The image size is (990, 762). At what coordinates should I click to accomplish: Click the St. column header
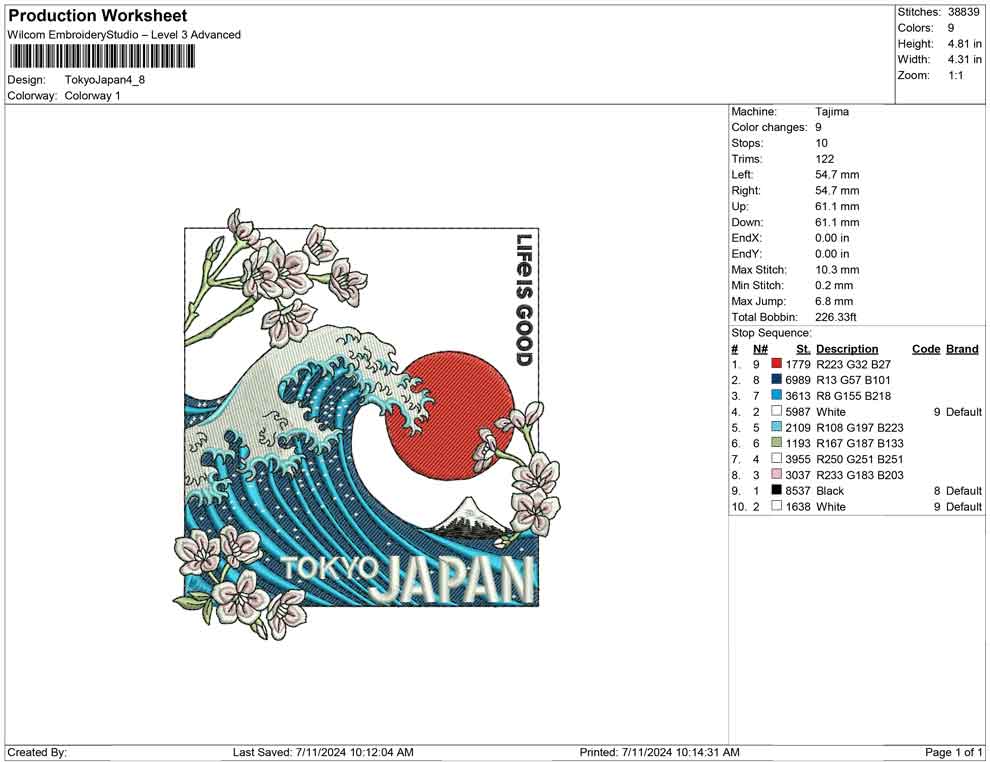(802, 349)
